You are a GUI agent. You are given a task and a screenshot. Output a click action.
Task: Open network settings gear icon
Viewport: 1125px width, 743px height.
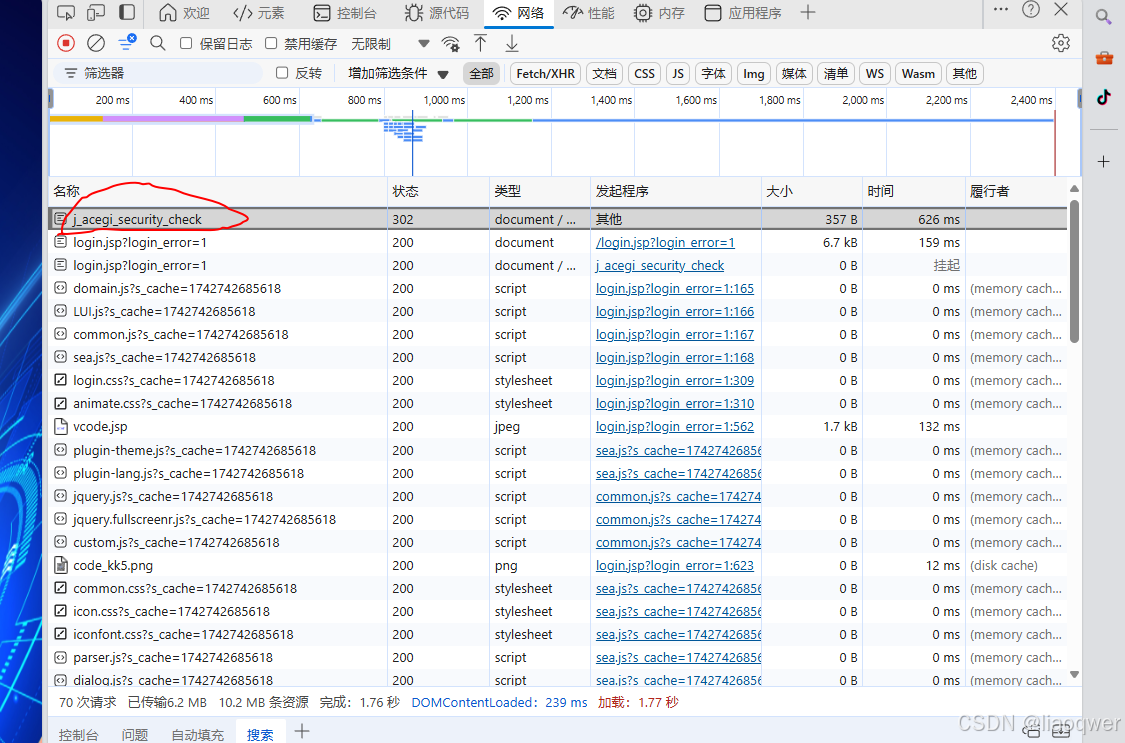[x=1060, y=44]
